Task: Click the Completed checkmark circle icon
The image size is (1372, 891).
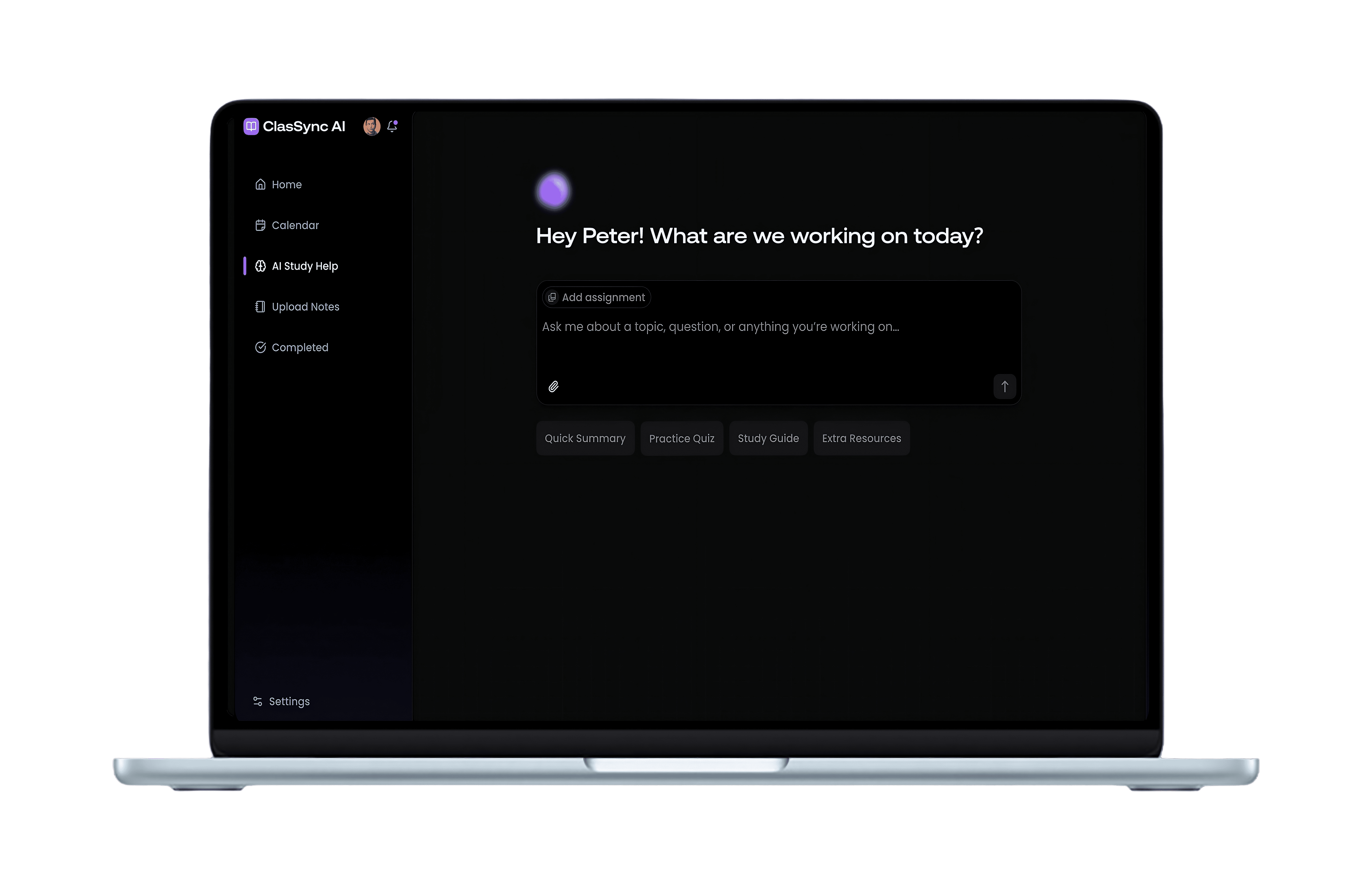Action: click(261, 348)
